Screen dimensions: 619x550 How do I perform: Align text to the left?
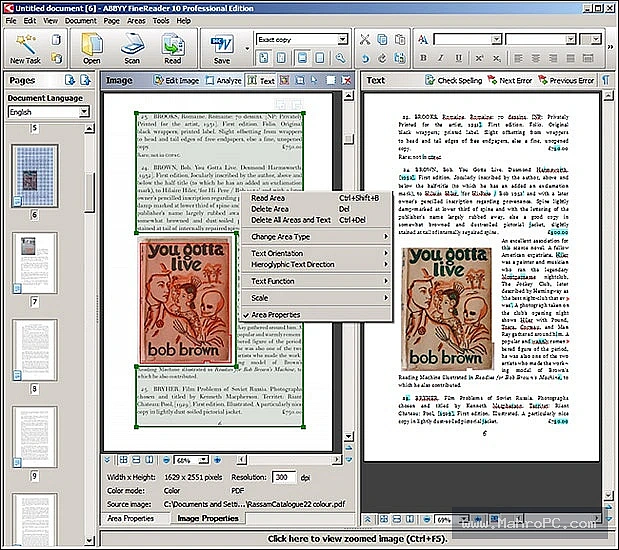518,58
